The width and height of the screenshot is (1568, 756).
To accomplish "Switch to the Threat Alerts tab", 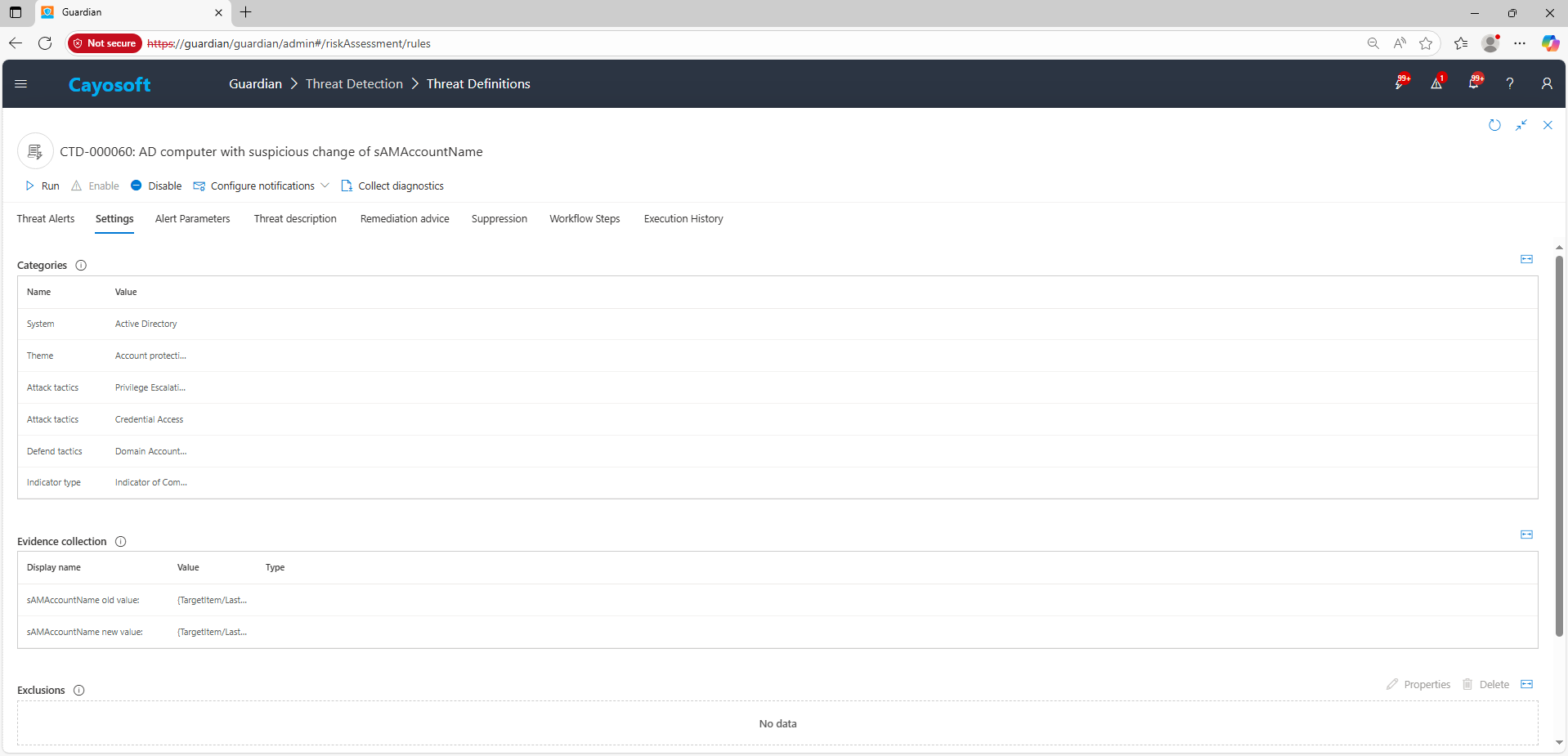I will pyautogui.click(x=46, y=219).
